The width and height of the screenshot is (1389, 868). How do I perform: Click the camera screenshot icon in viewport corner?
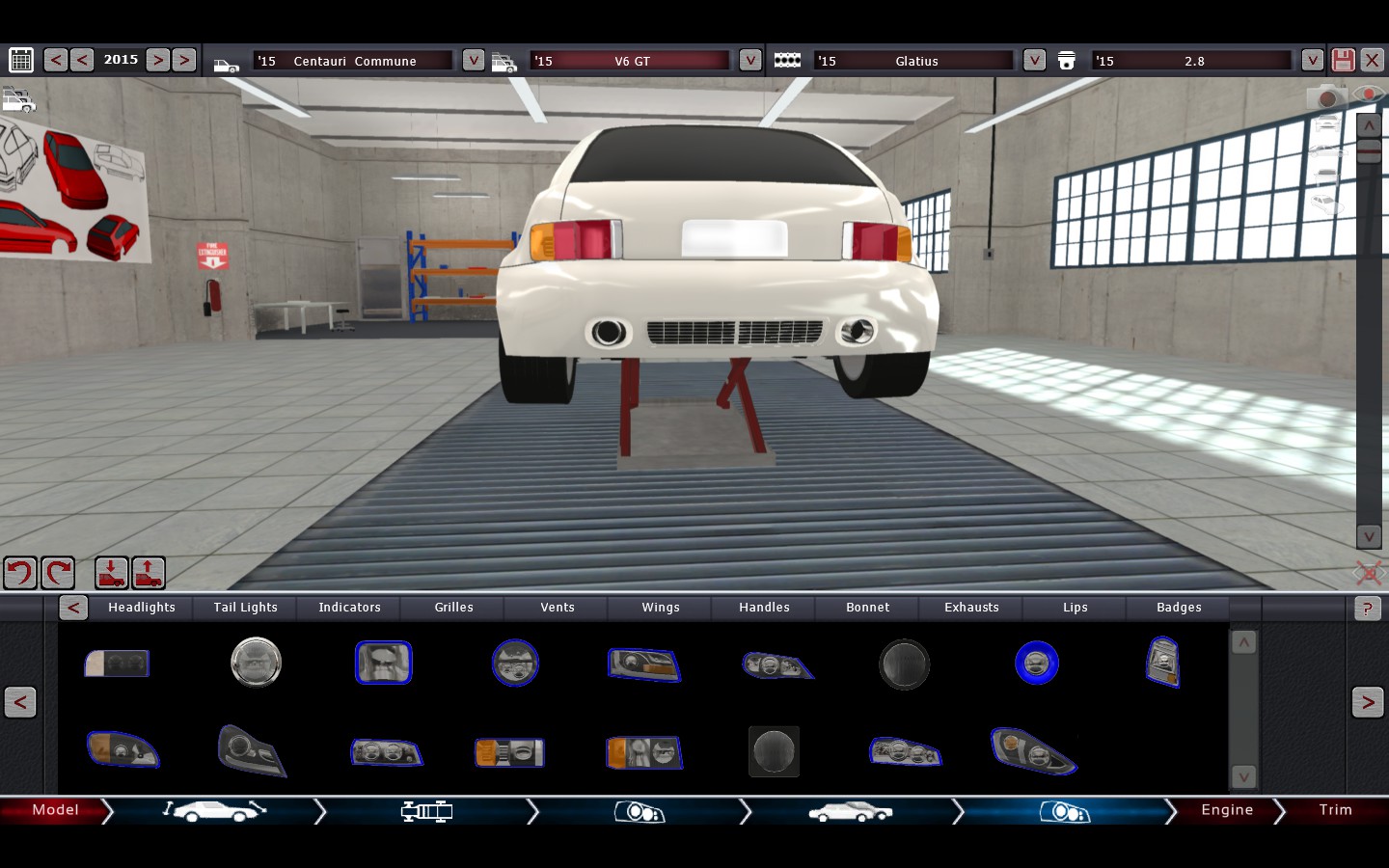tap(1327, 97)
